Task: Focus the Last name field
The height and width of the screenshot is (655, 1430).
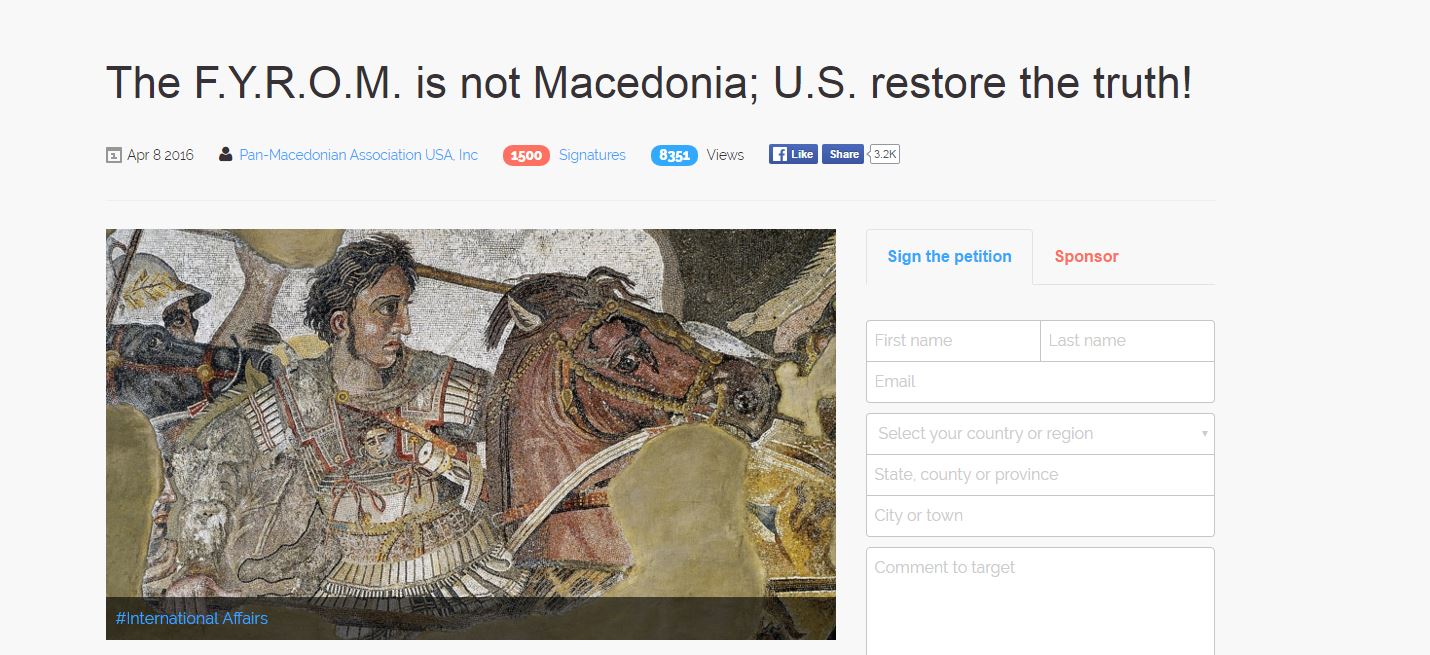Action: (1128, 341)
